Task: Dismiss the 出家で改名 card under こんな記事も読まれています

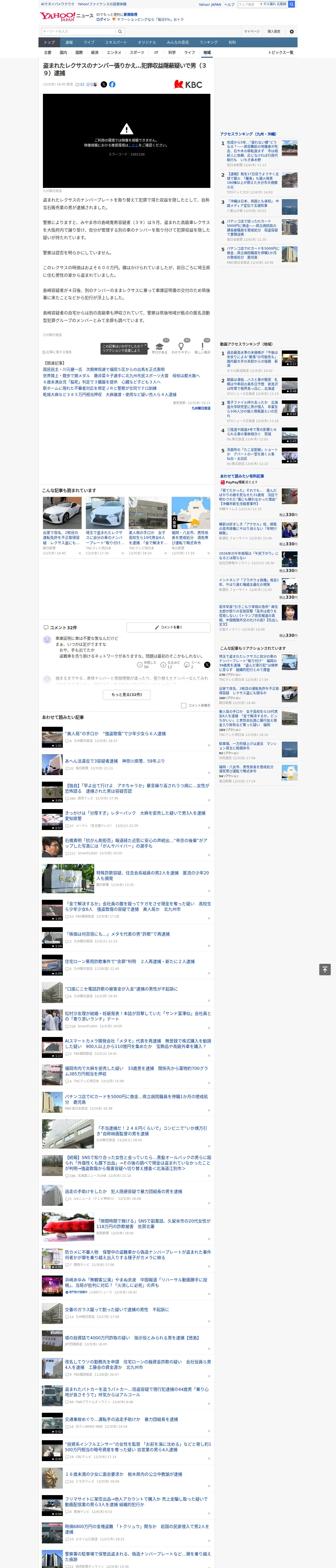Action: (80, 553)
